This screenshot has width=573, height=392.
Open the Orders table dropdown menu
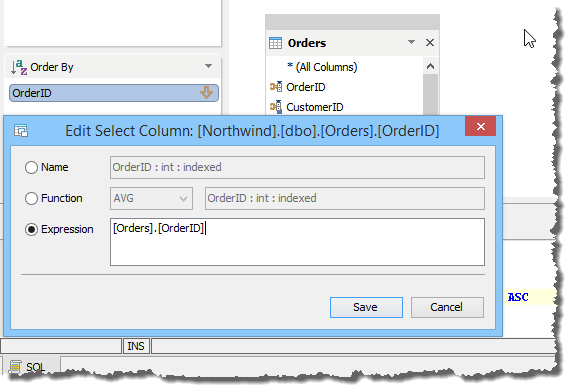(x=411, y=42)
